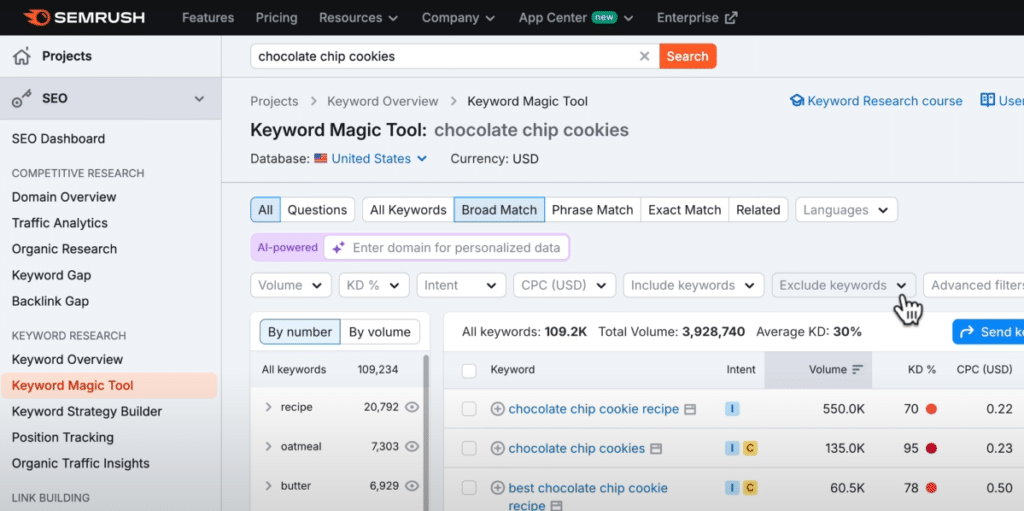
Task: Click the United States flag icon
Action: (321, 158)
